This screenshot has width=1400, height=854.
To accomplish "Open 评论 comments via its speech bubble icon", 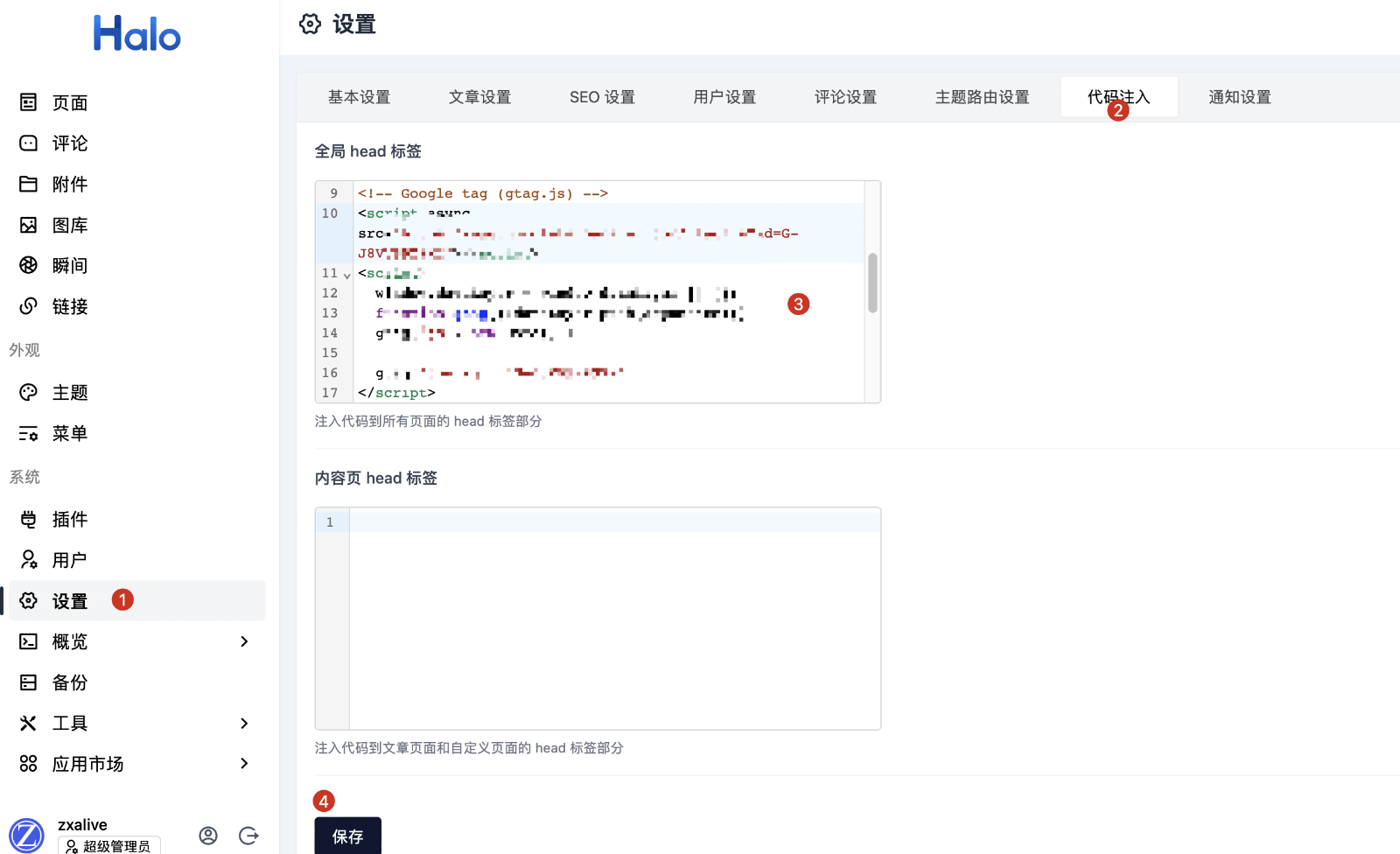I will tap(29, 143).
